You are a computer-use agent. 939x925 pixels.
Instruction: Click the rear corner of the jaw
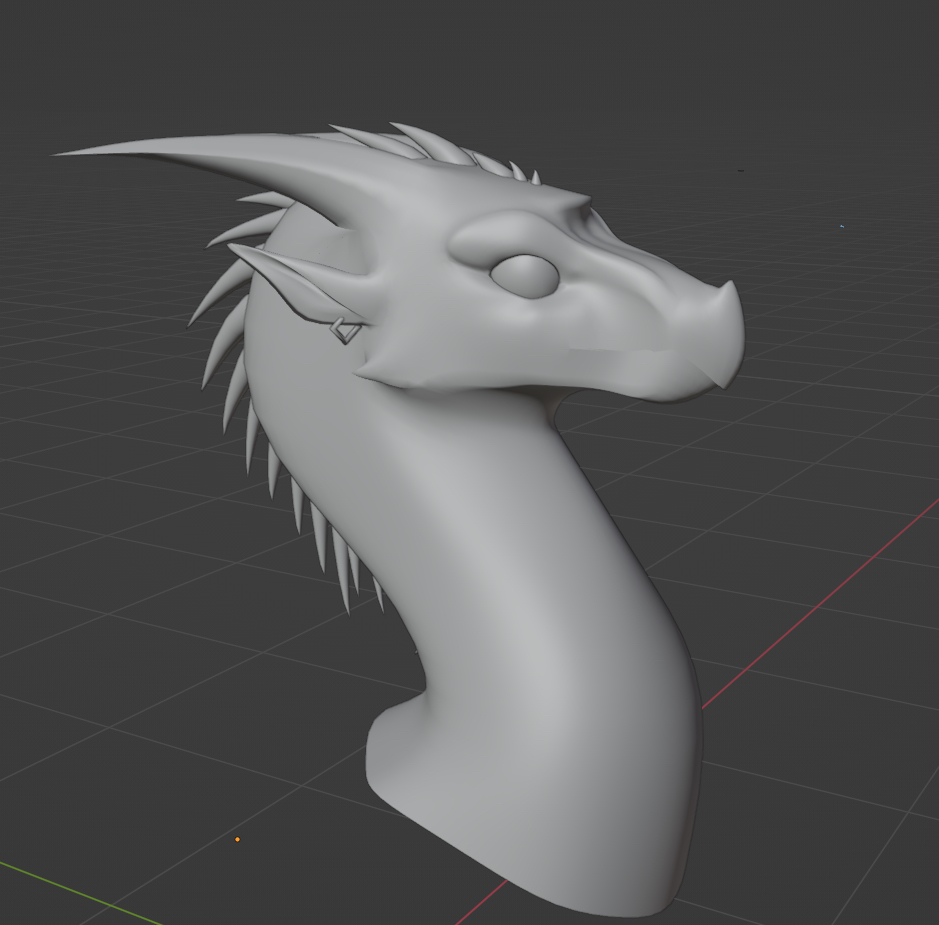(x=368, y=373)
